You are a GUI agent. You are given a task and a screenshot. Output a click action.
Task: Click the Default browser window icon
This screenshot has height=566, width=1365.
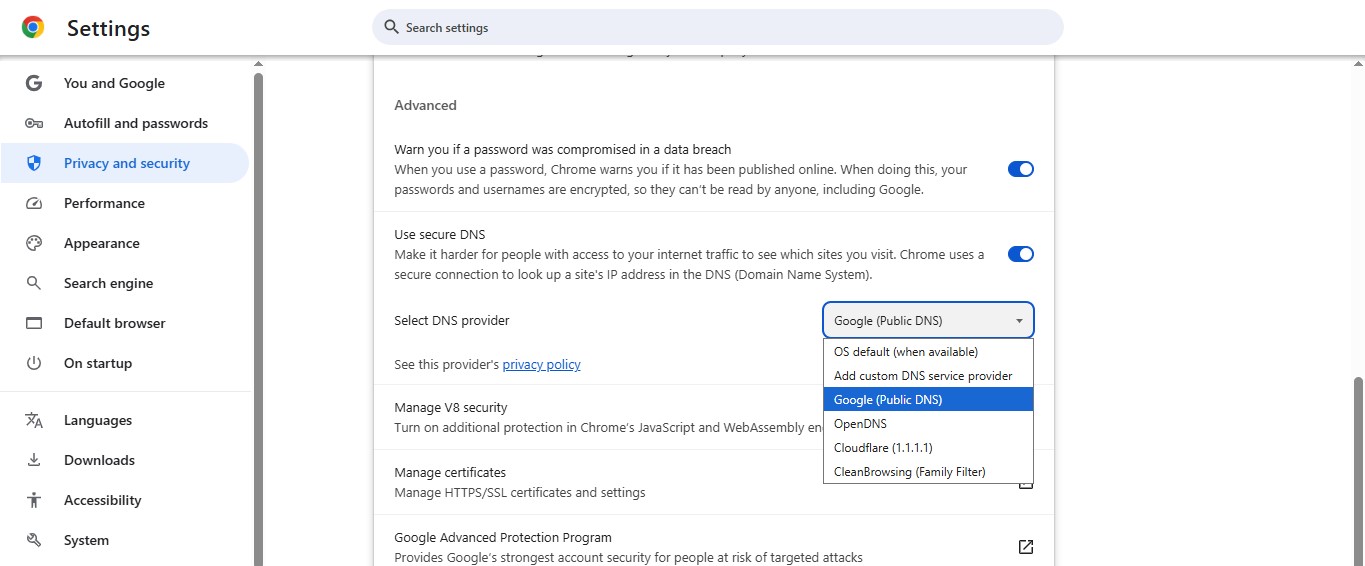(x=34, y=323)
